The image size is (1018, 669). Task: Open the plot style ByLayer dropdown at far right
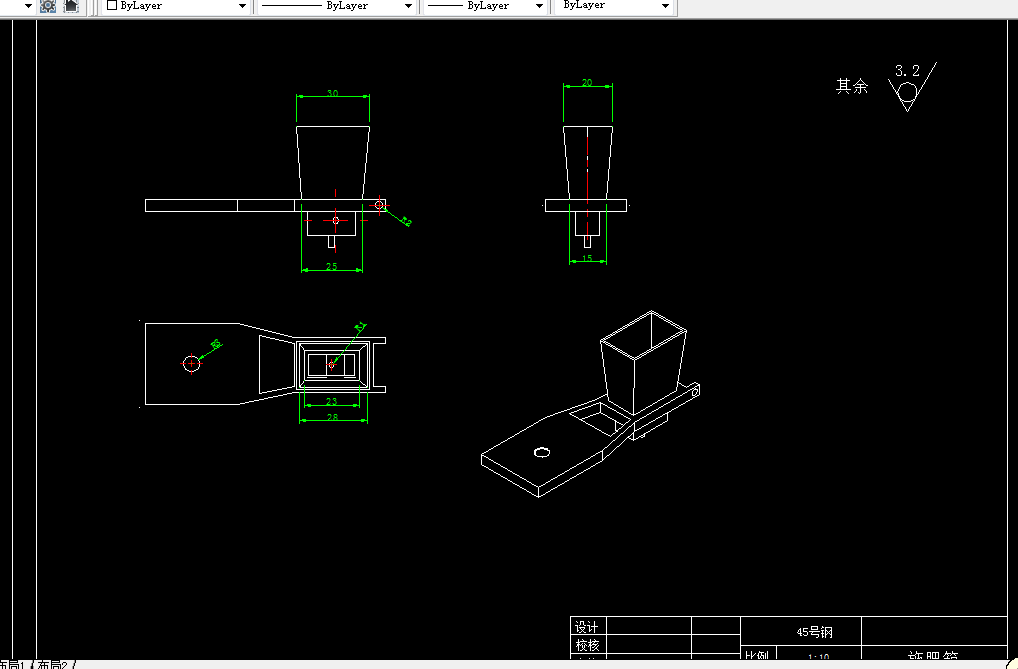(614, 6)
